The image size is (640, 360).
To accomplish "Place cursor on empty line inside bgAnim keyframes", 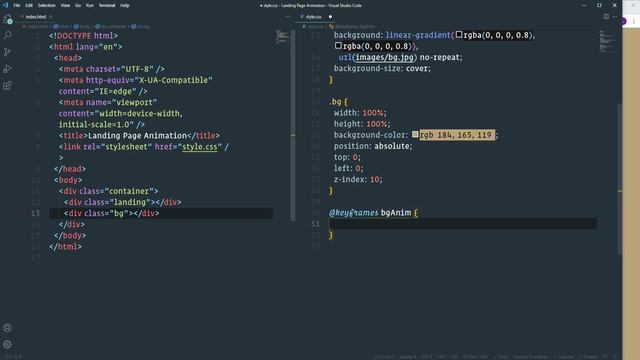I will click(x=463, y=224).
